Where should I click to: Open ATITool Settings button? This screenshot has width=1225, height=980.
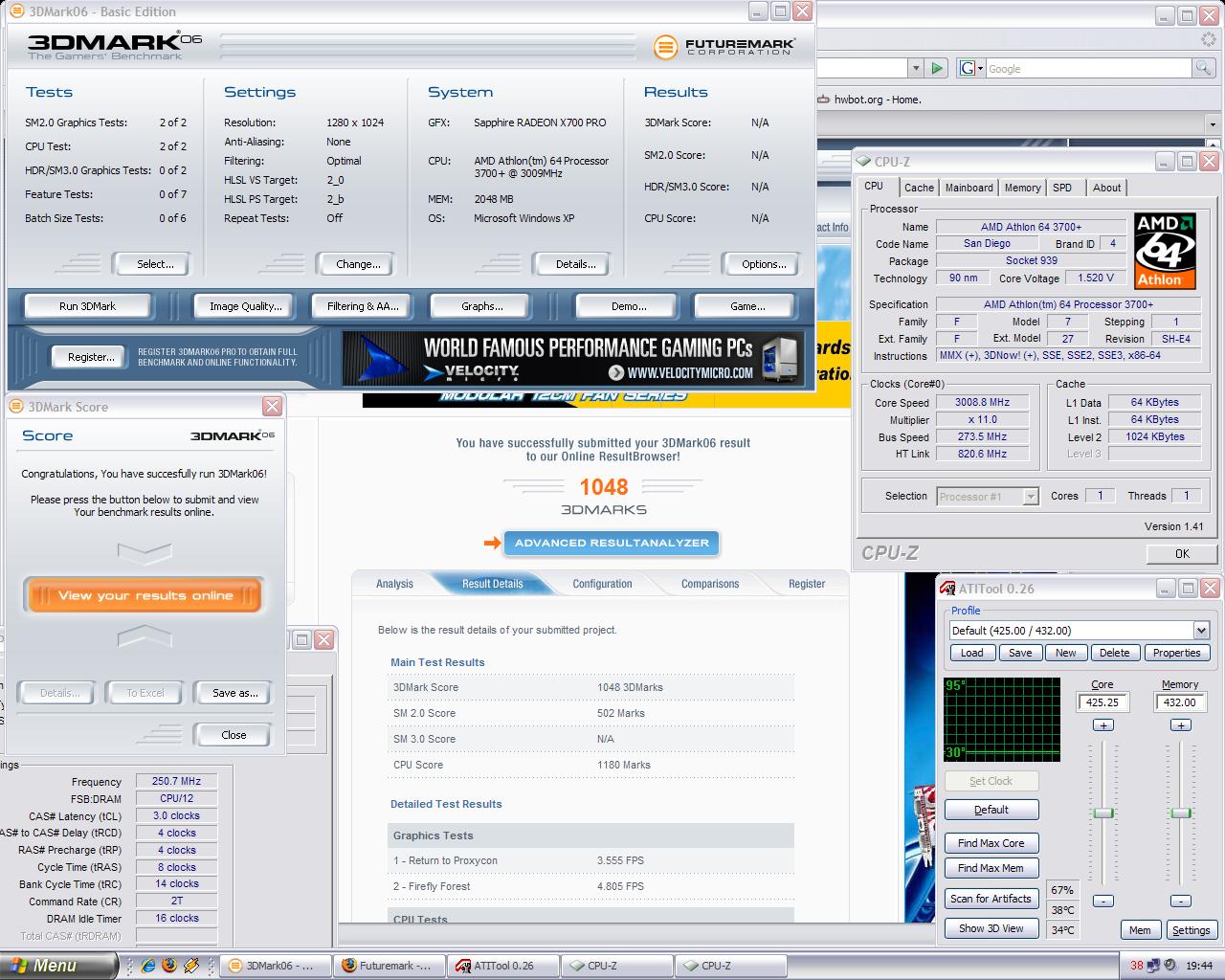tap(1191, 930)
